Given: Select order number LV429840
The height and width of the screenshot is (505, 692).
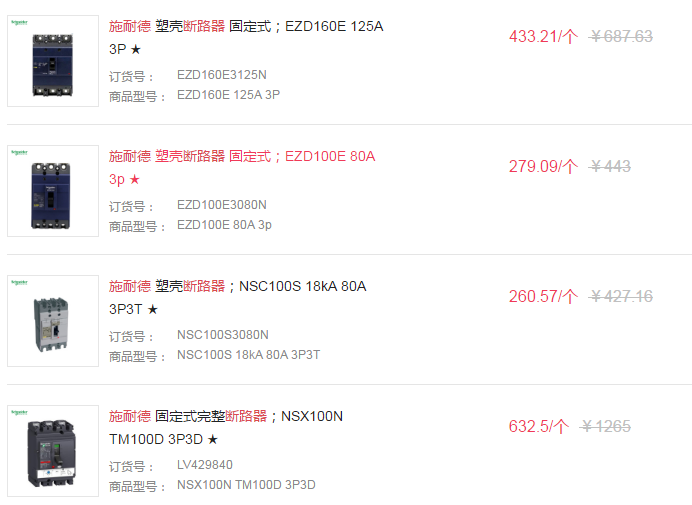Looking at the screenshot, I should click(205, 465).
